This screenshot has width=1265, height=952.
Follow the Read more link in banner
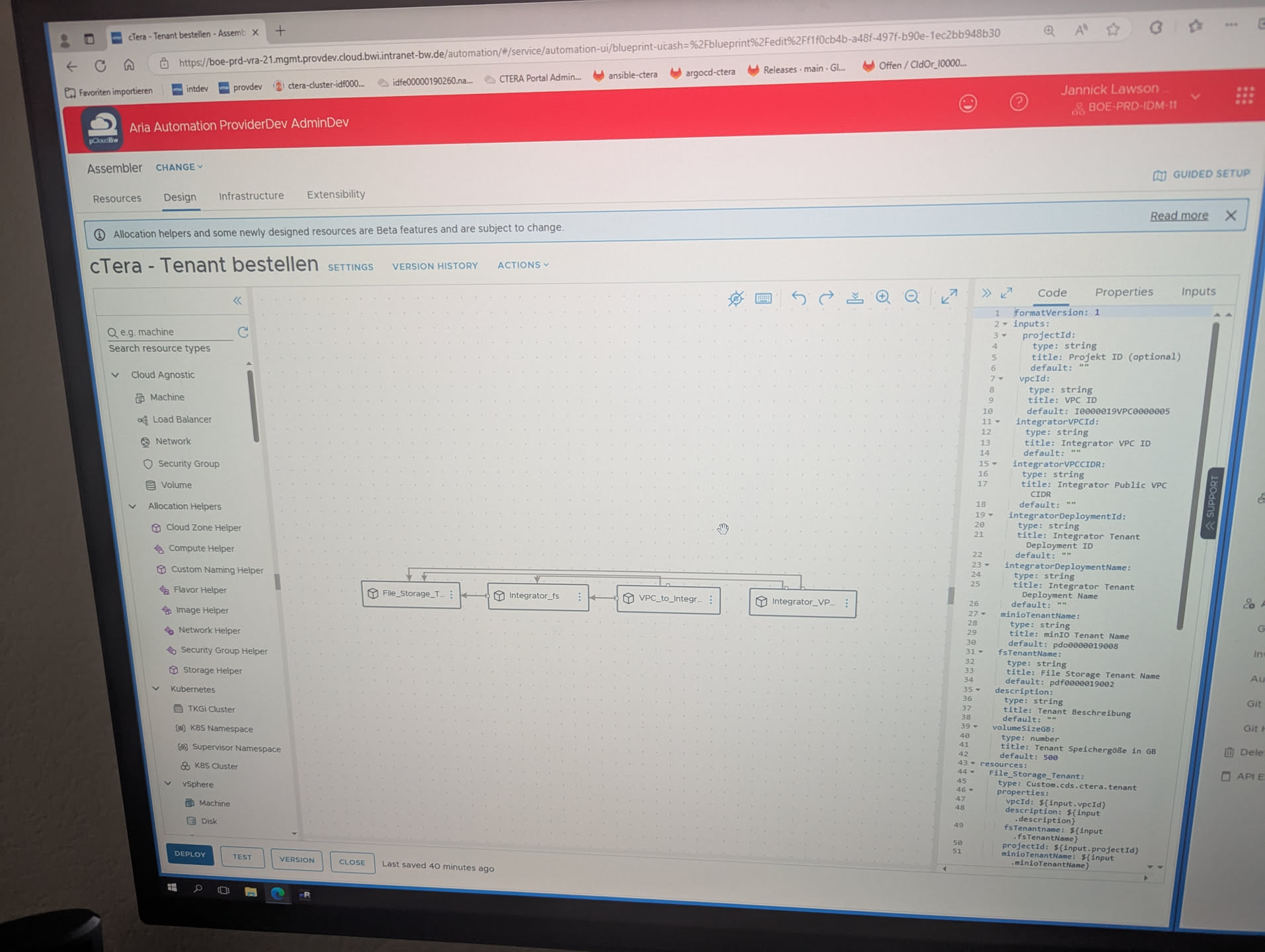(1178, 216)
